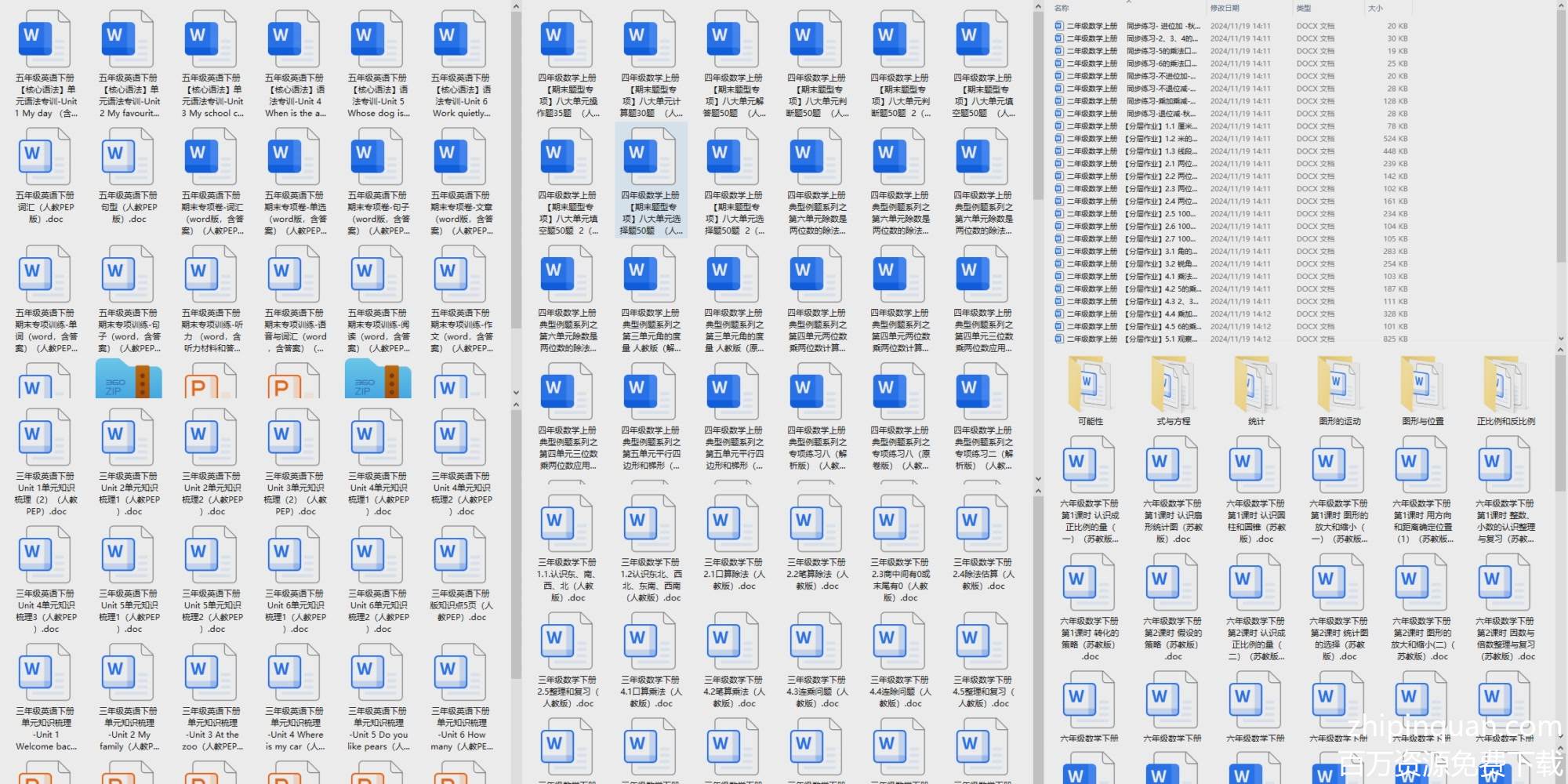Sort list by 修改日期 column header
1568x784 pixels.
pos(1225,8)
